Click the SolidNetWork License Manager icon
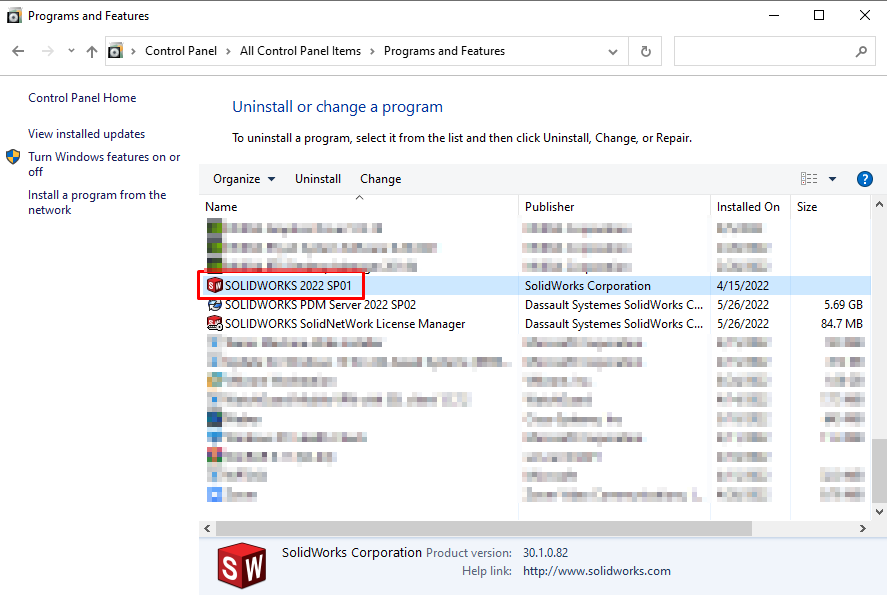 point(214,324)
